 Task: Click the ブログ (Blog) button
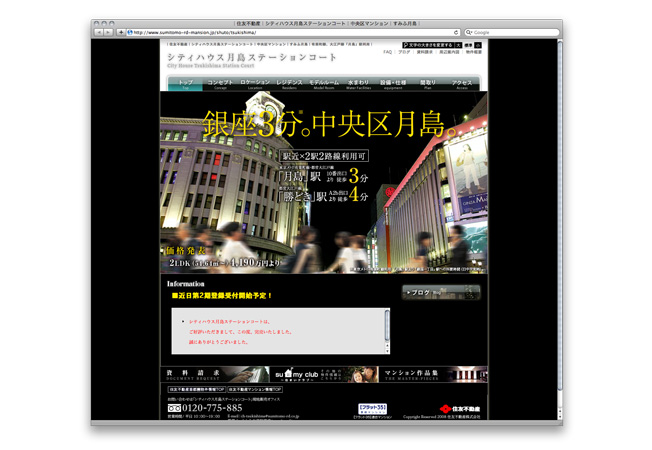point(440,293)
